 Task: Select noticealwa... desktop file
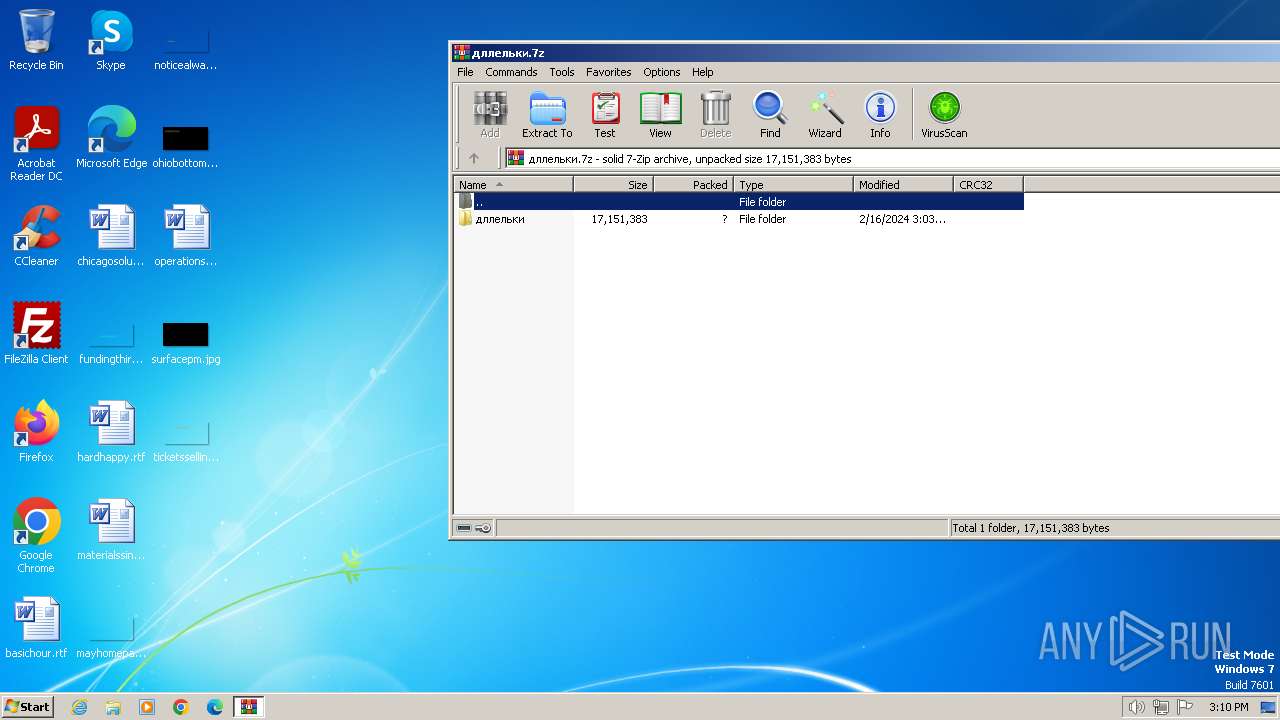pyautogui.click(x=186, y=46)
